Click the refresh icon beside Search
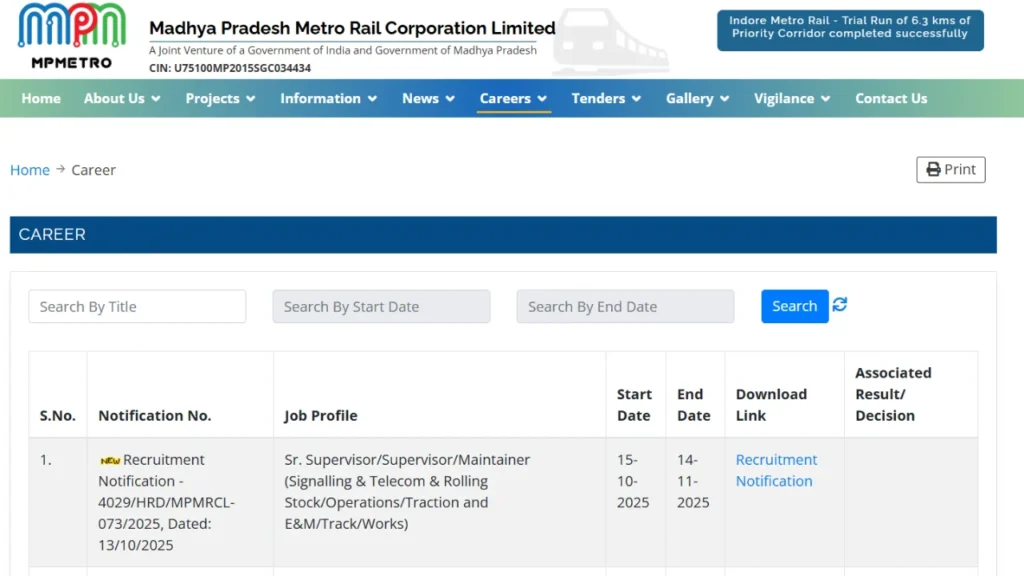Viewport: 1024px width, 576px height. tap(840, 304)
